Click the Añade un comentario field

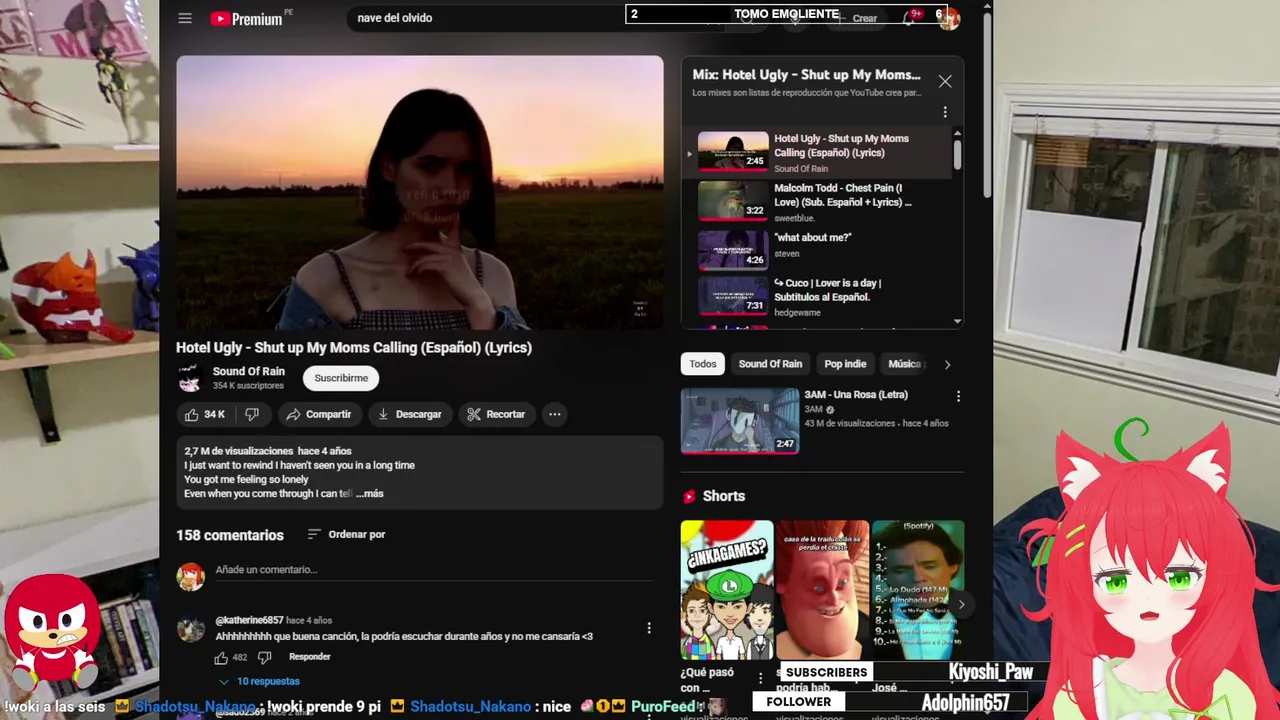(x=436, y=570)
